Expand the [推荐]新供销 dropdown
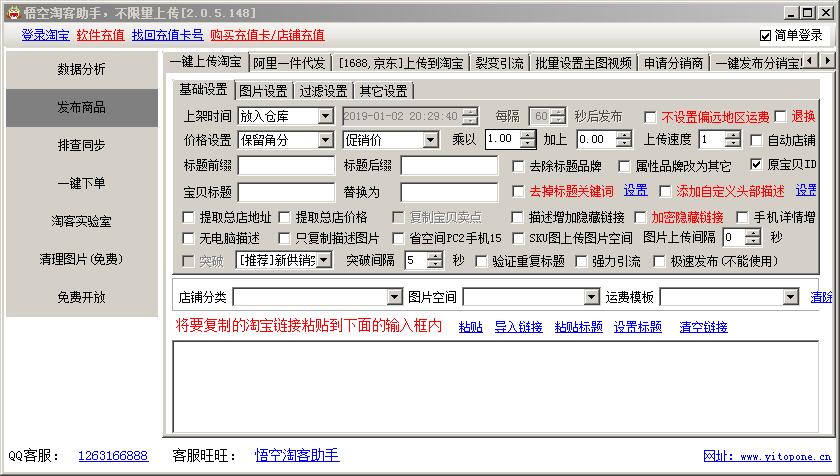Screen dimensions: 840x476 click(324, 261)
